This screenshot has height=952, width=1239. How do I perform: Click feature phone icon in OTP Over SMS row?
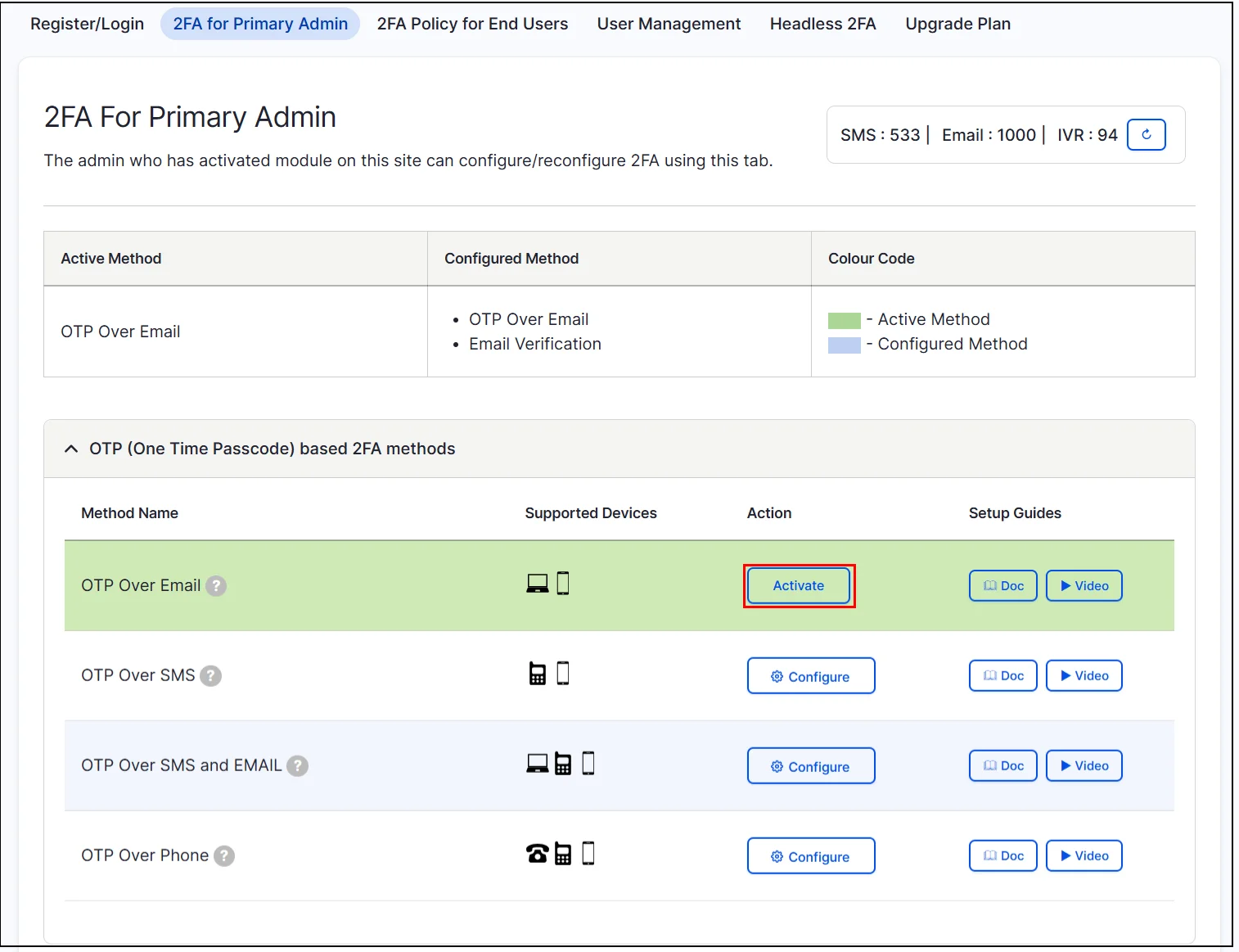(538, 674)
